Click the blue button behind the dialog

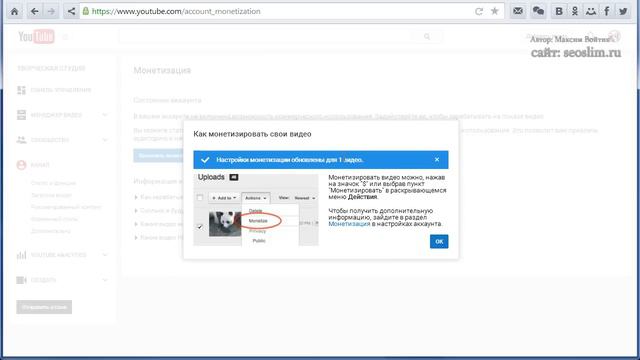click(158, 156)
